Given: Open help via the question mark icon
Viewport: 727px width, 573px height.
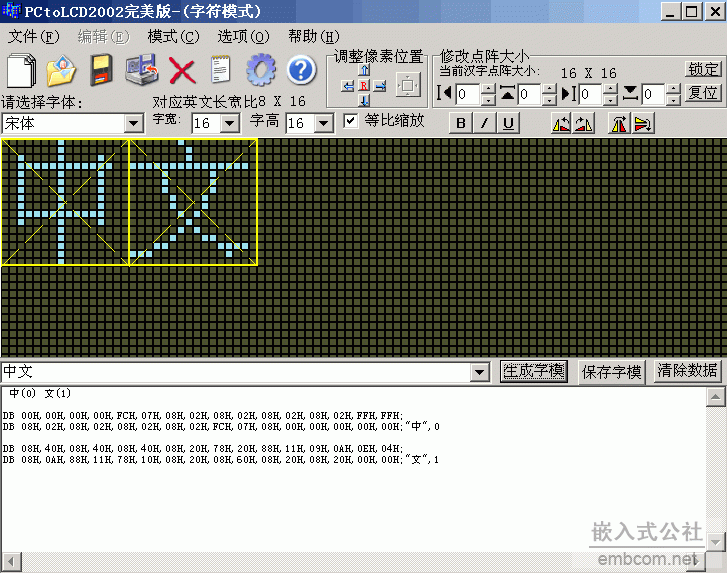Looking at the screenshot, I should tap(301, 70).
